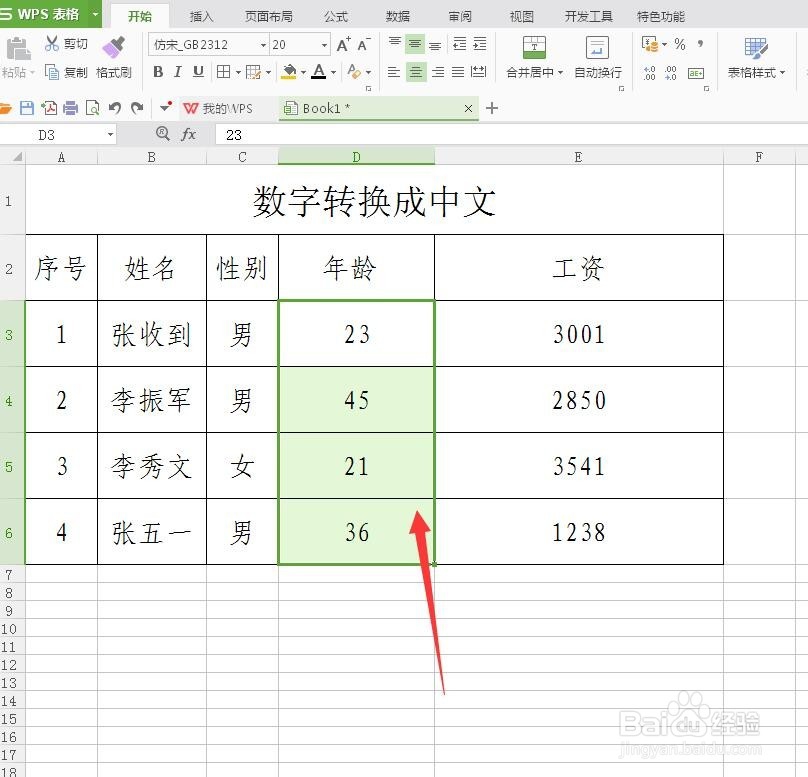Screen dimensions: 808x777
Task: Toggle italic formatting
Action: 178,72
